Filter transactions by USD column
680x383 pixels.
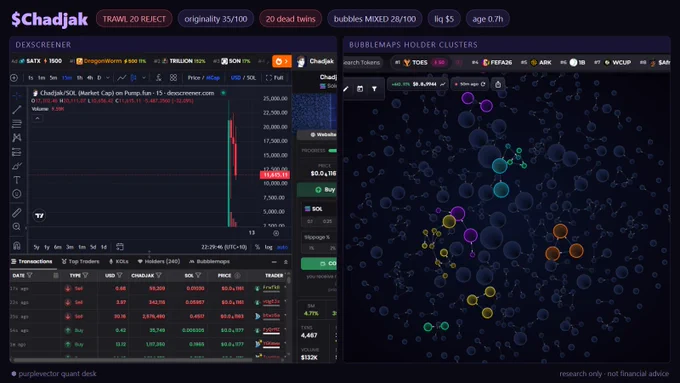tap(119, 275)
